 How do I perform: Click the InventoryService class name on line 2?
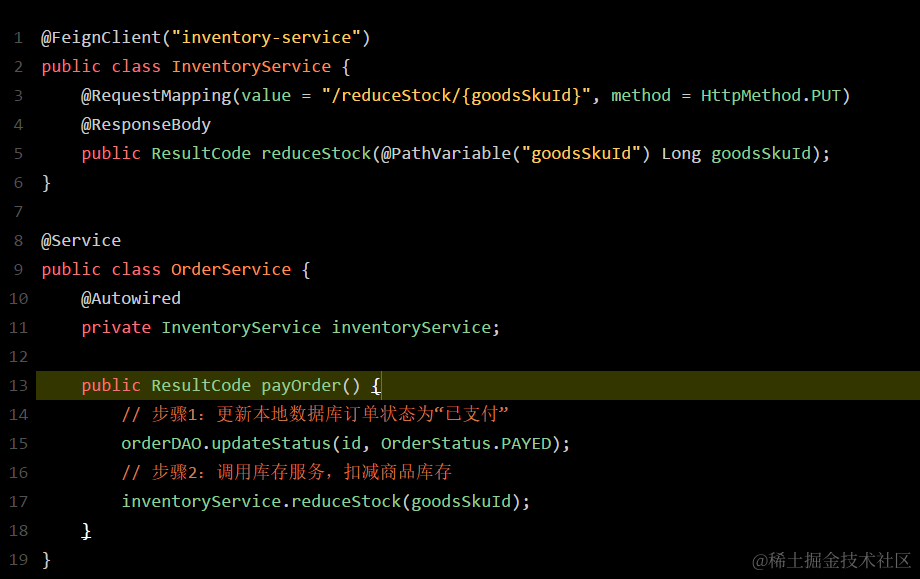coord(251,67)
